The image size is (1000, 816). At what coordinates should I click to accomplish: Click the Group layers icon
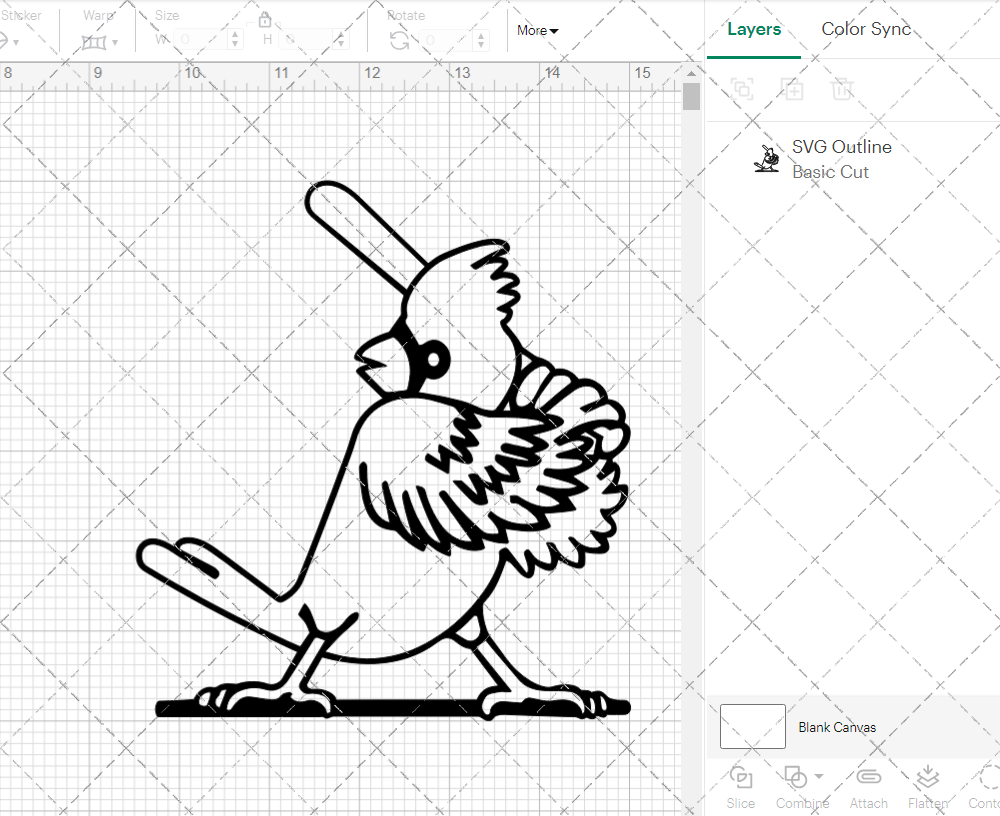pos(742,89)
